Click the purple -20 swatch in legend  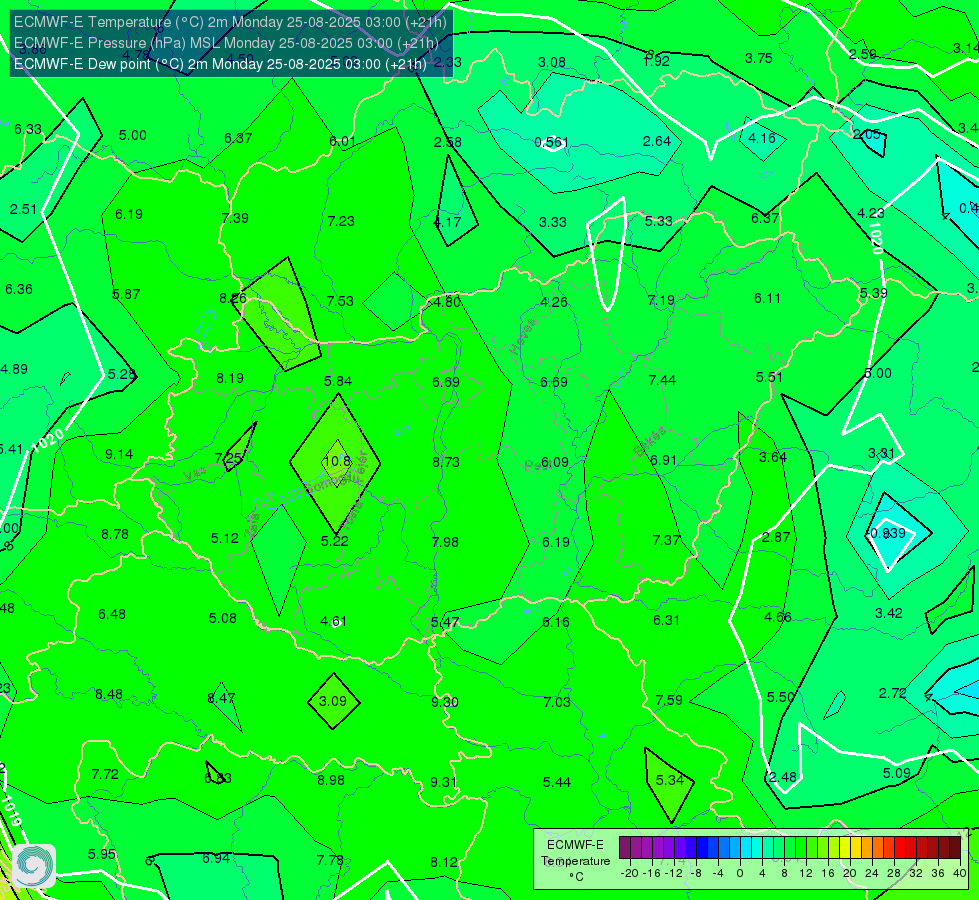[625, 848]
